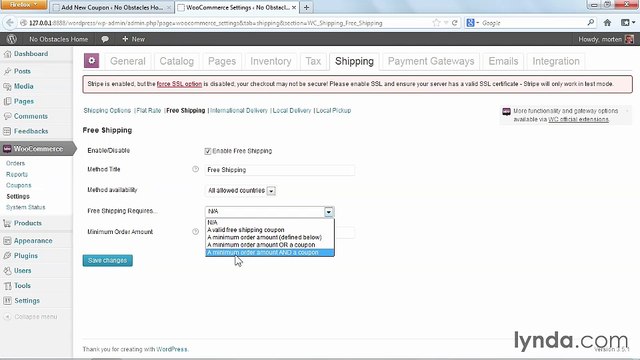Image resolution: width=640 pixels, height=360 pixels.
Task: Click Method Title help icon
Action: (195, 169)
